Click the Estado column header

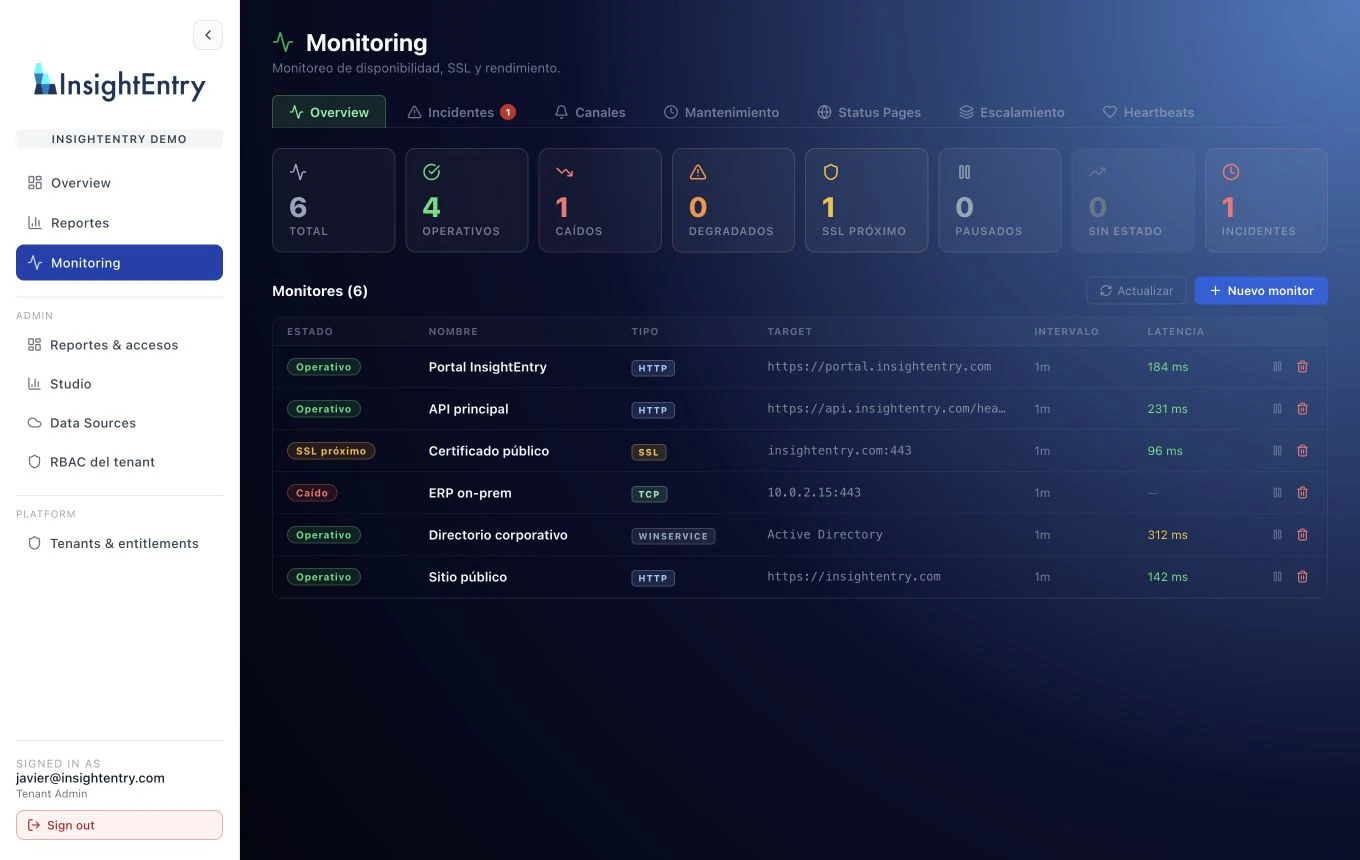coord(310,331)
